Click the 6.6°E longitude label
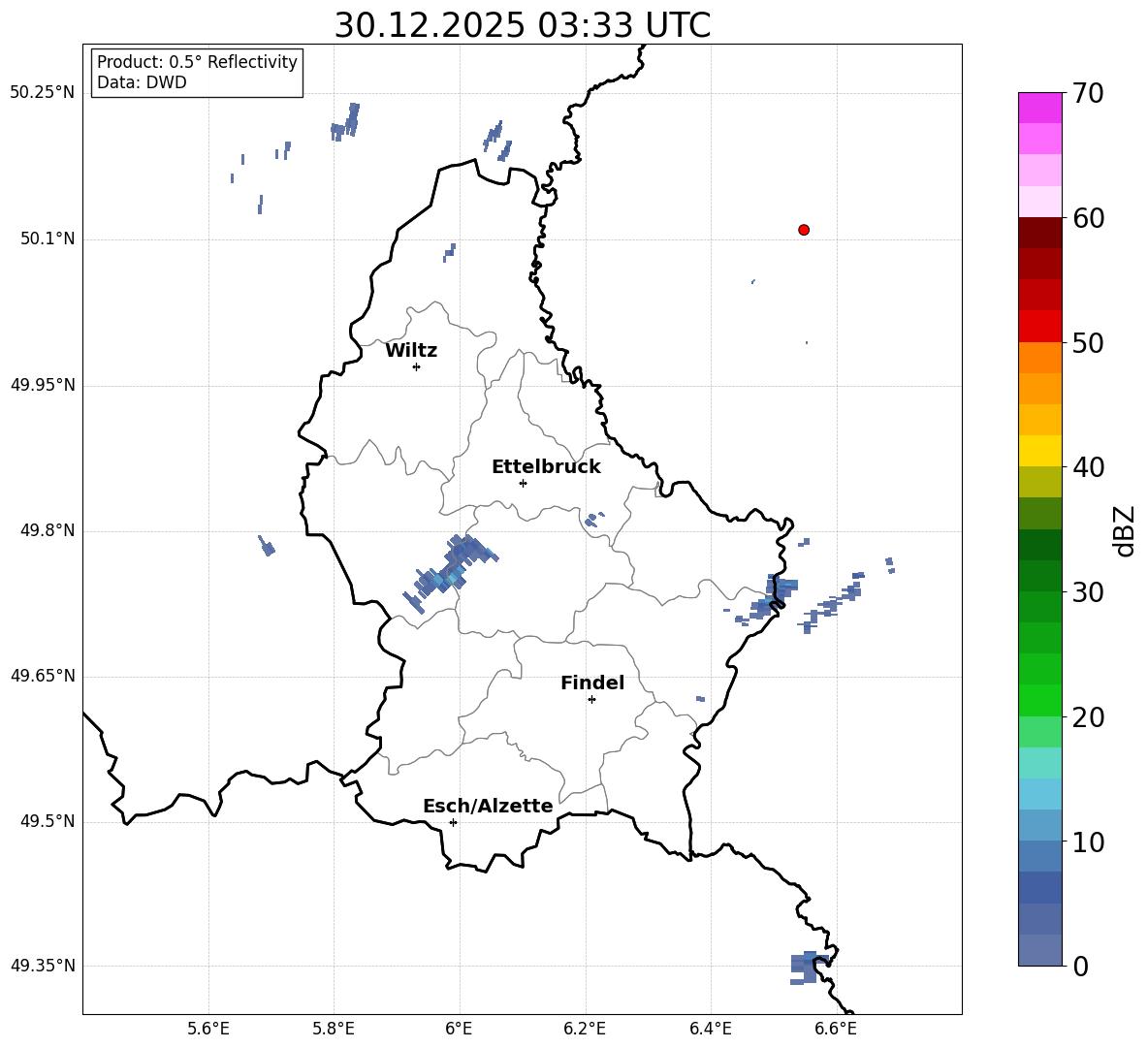1148x1048 pixels. tap(836, 1029)
